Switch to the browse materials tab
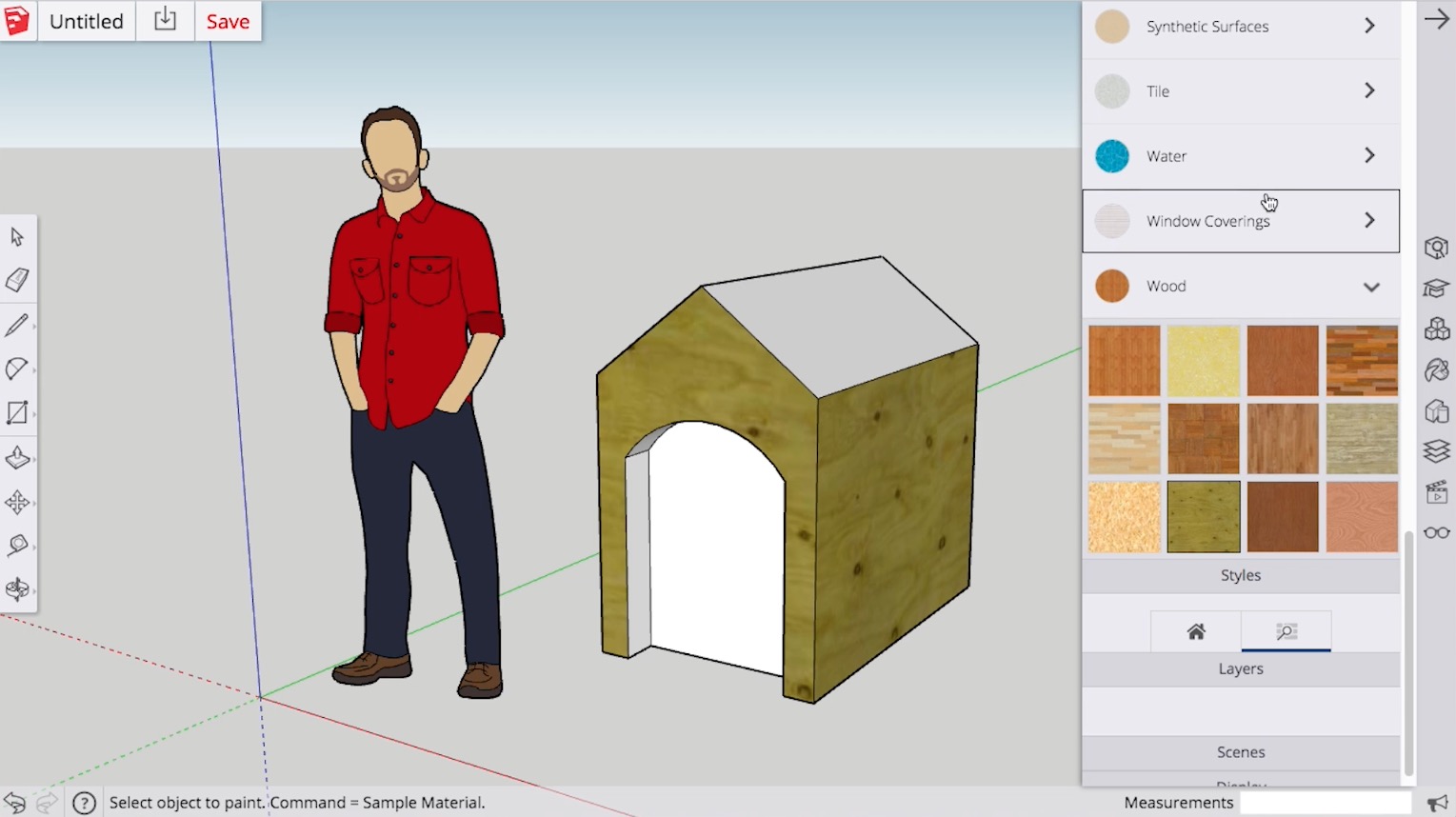The height and width of the screenshot is (817, 1456). point(1286,631)
